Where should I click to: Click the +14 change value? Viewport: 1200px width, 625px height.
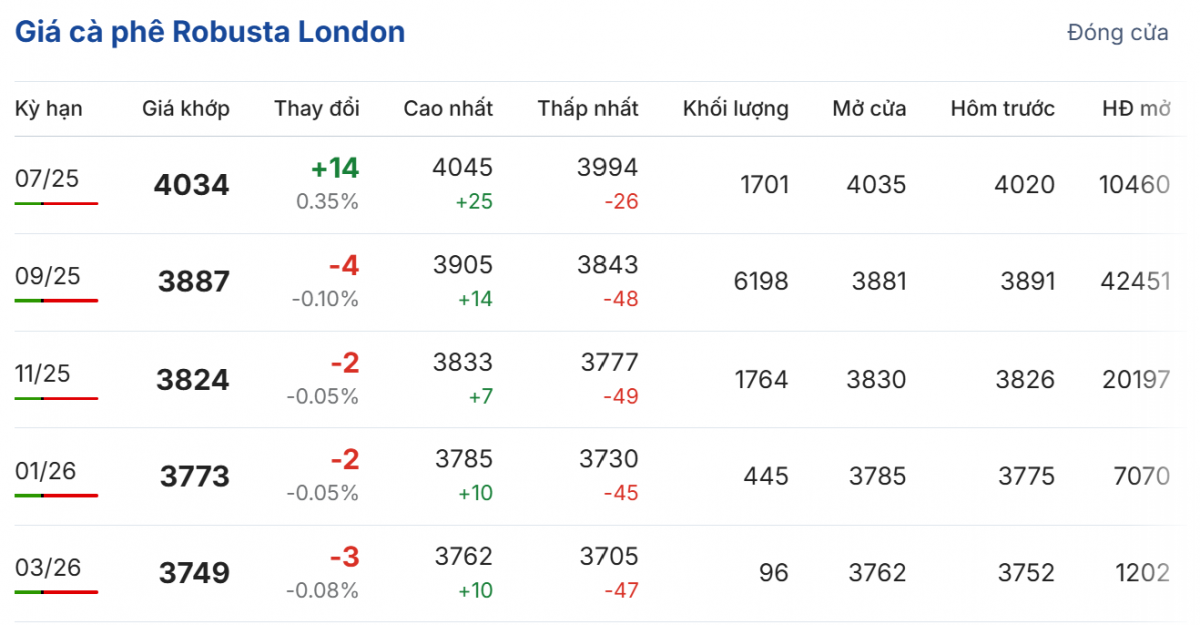tap(334, 168)
